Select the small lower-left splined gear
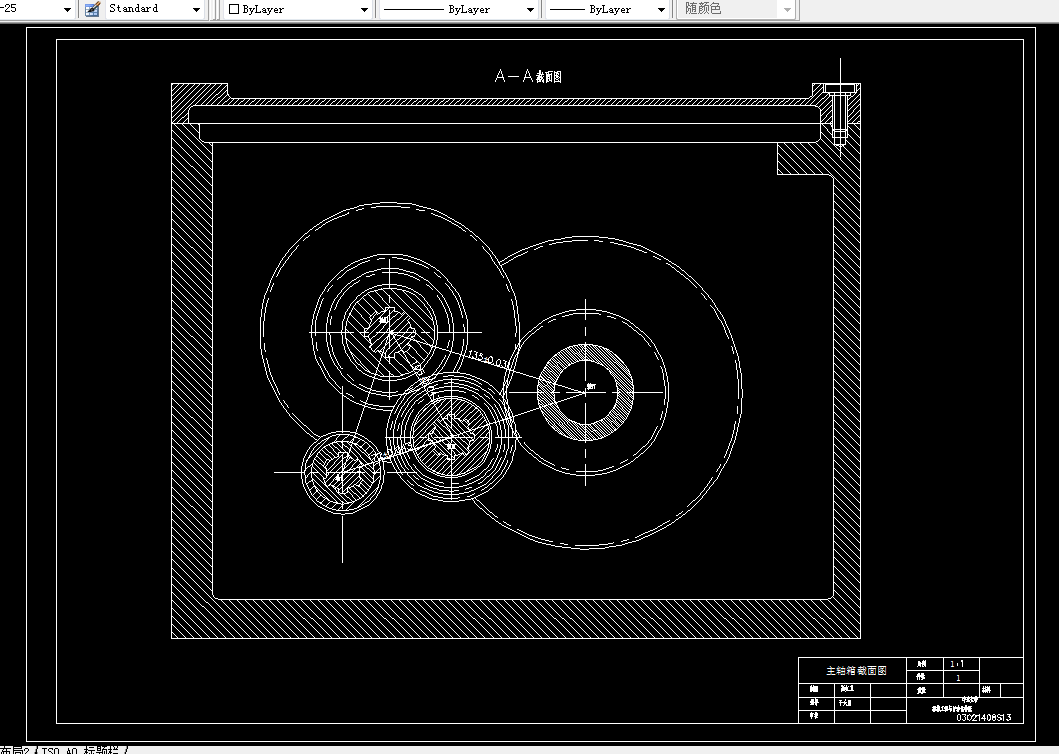The height and width of the screenshot is (754, 1059). click(x=342, y=472)
